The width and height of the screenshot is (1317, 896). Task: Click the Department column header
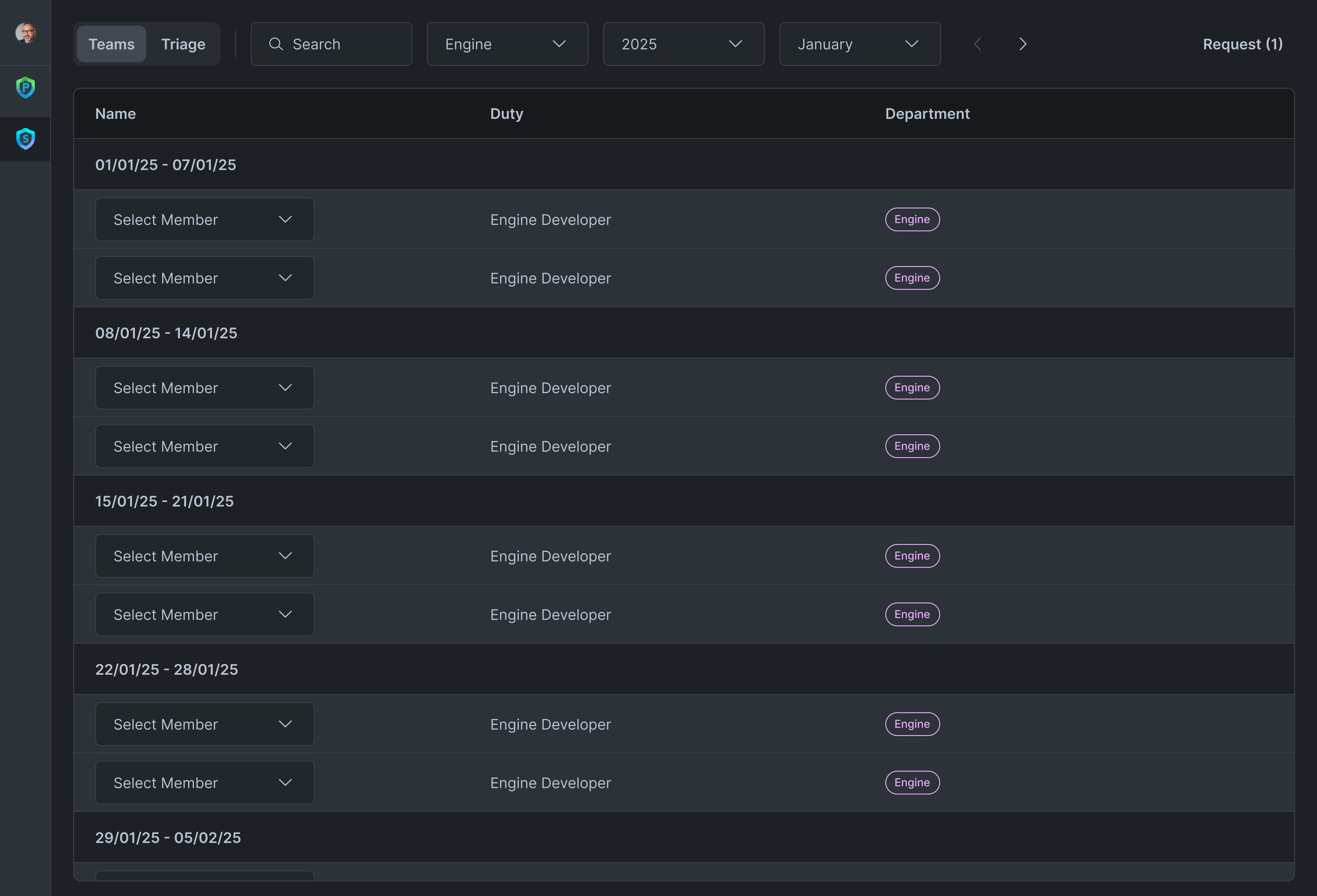click(x=928, y=114)
